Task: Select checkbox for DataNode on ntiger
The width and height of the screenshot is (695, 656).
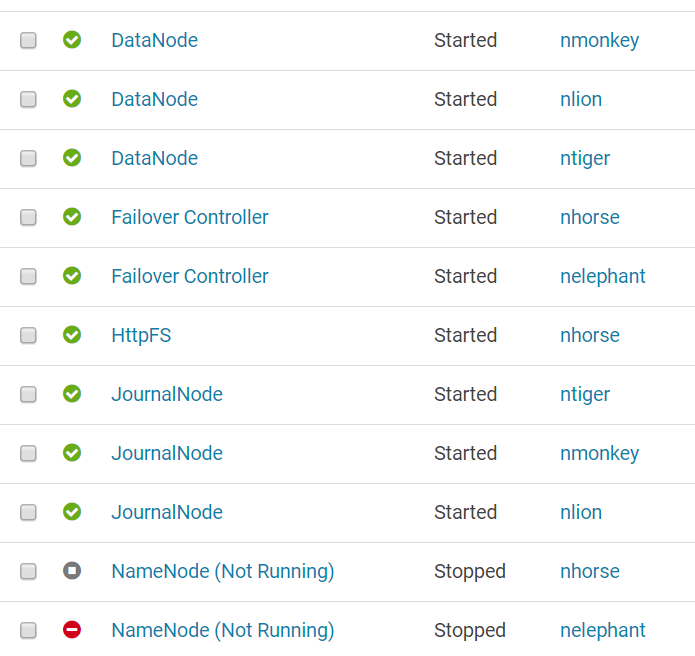Action: [x=28, y=158]
